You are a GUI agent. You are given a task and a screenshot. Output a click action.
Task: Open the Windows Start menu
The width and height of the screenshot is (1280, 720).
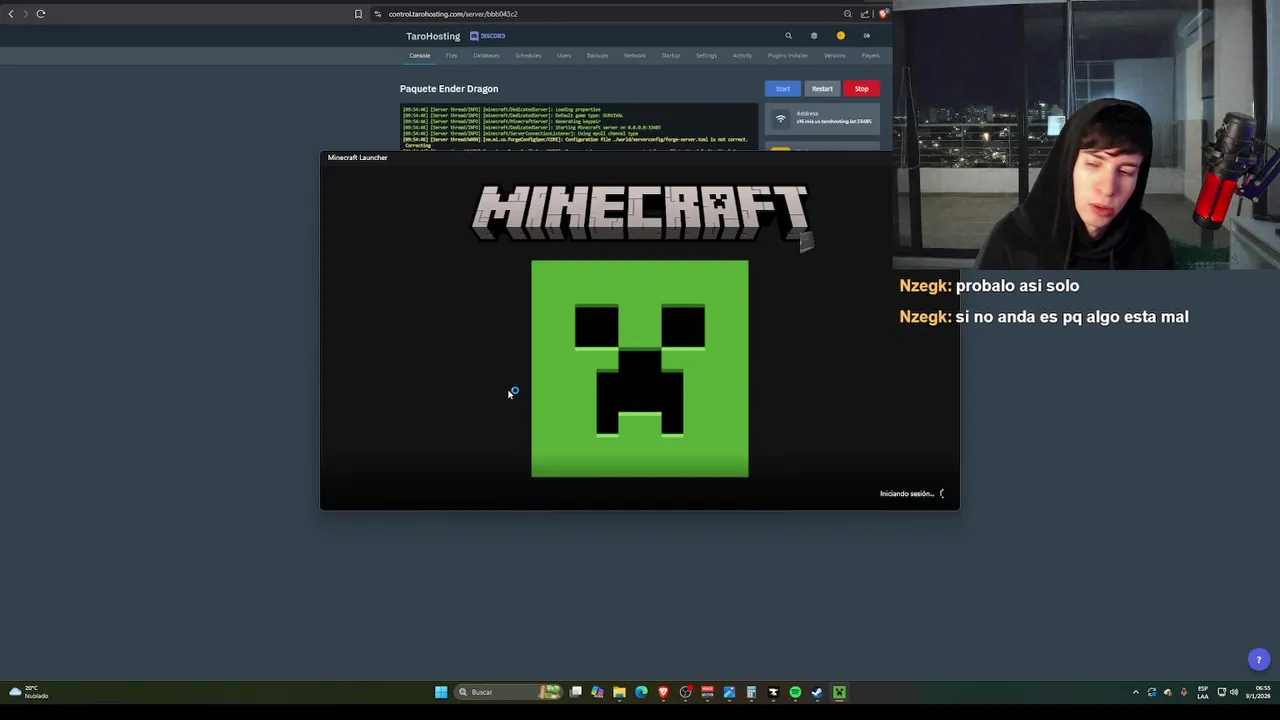click(441, 692)
